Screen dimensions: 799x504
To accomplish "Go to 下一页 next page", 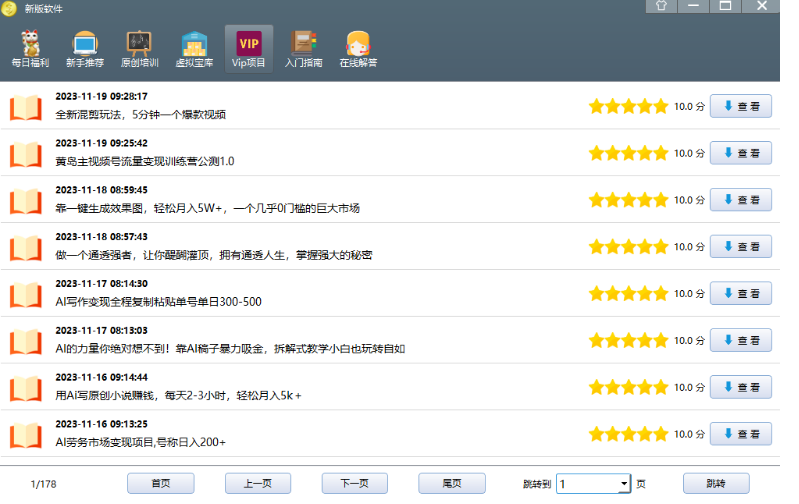I will pos(354,484).
